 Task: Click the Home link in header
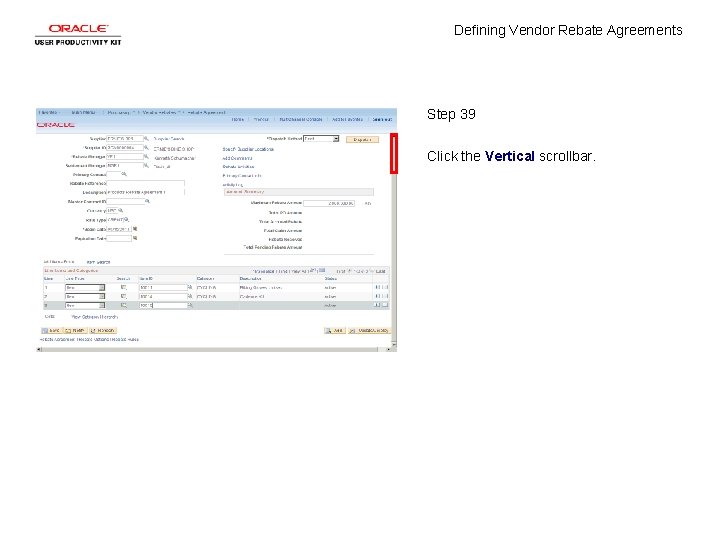(x=237, y=119)
